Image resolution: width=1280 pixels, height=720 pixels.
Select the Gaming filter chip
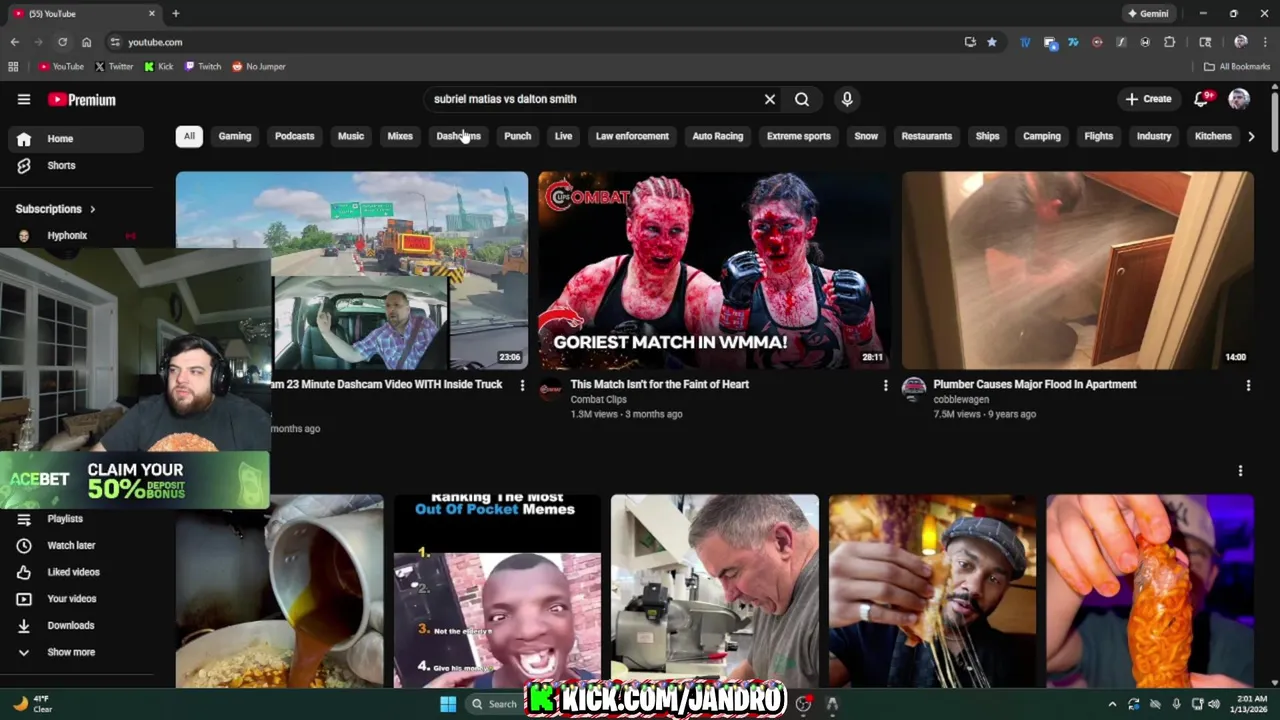click(x=235, y=136)
